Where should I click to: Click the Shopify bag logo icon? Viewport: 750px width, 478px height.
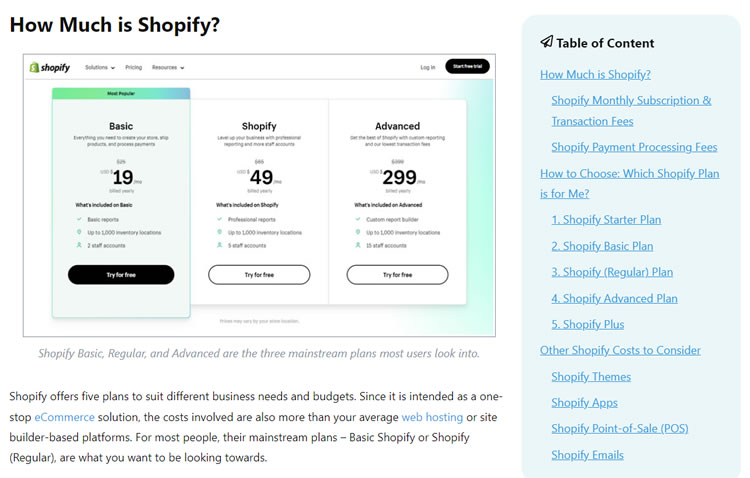[x=34, y=67]
